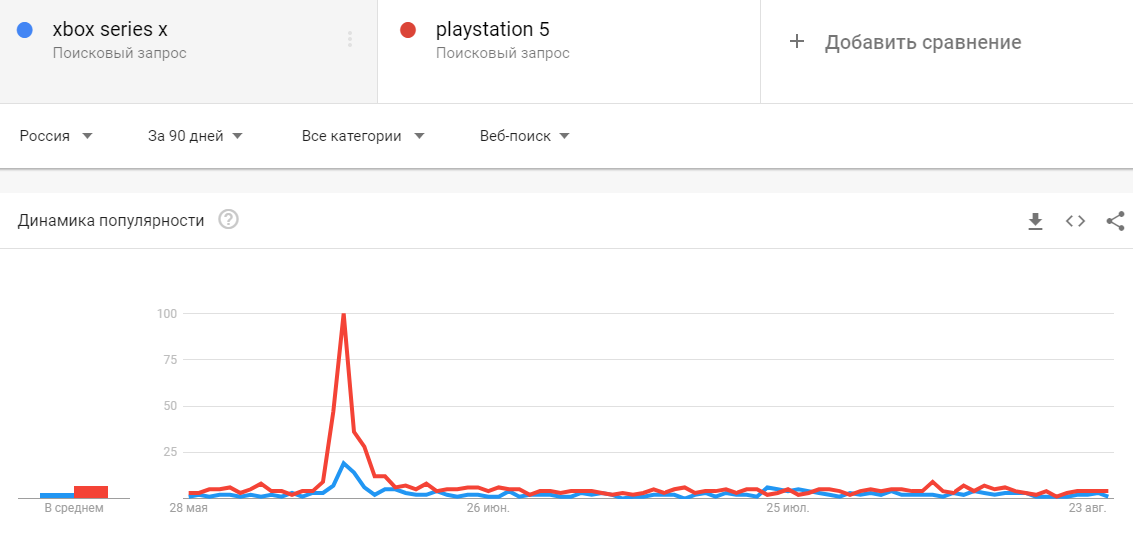Open the Веб-поиск search type dropdown
Screen dimensions: 1133x535
pos(524,136)
